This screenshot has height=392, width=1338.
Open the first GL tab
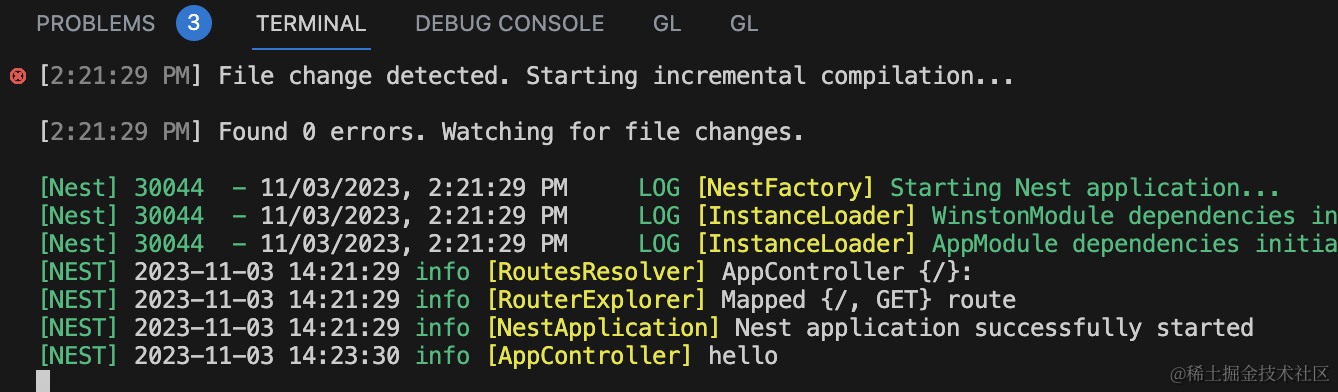667,23
